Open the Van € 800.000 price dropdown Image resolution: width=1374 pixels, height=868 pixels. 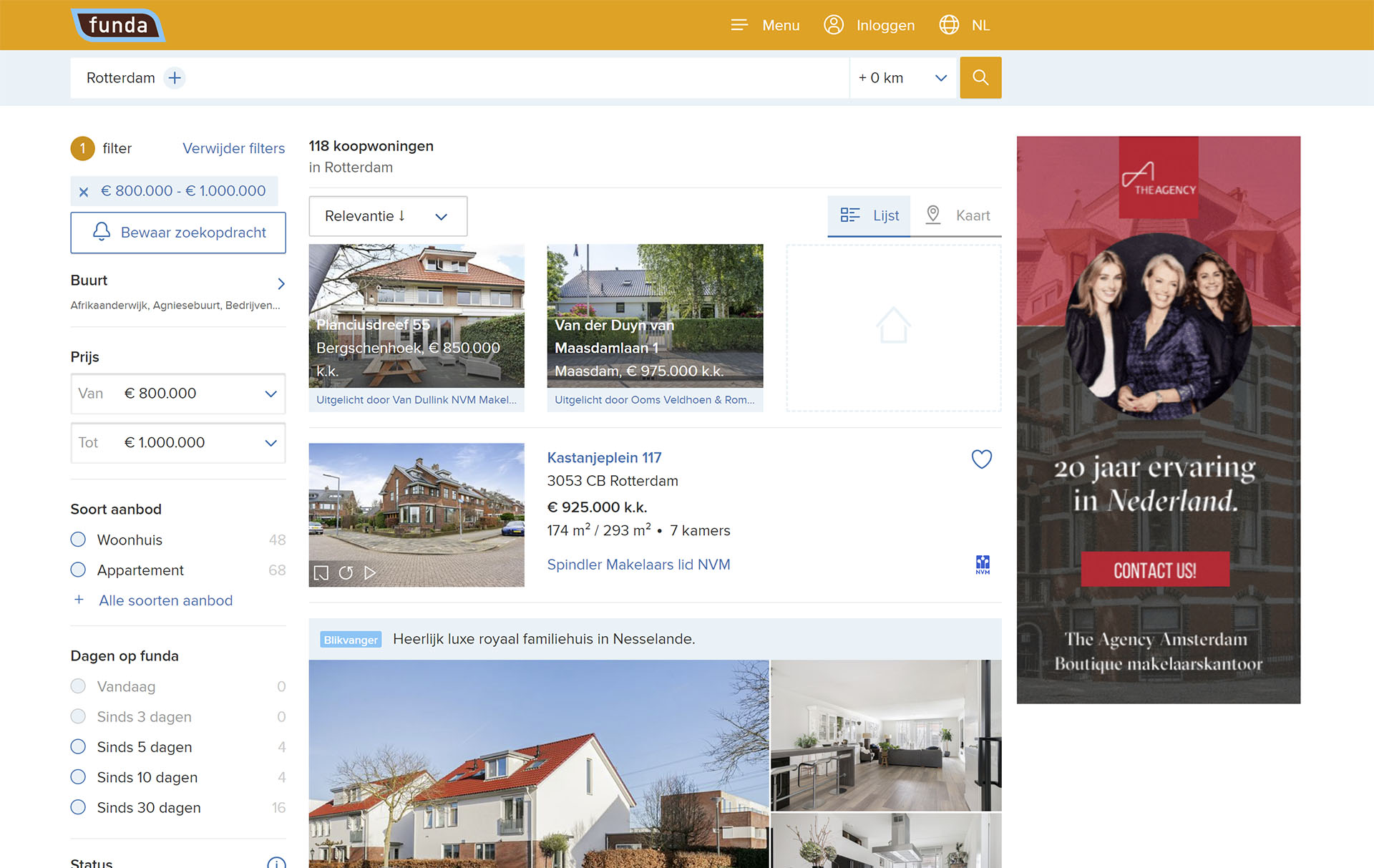pos(178,394)
